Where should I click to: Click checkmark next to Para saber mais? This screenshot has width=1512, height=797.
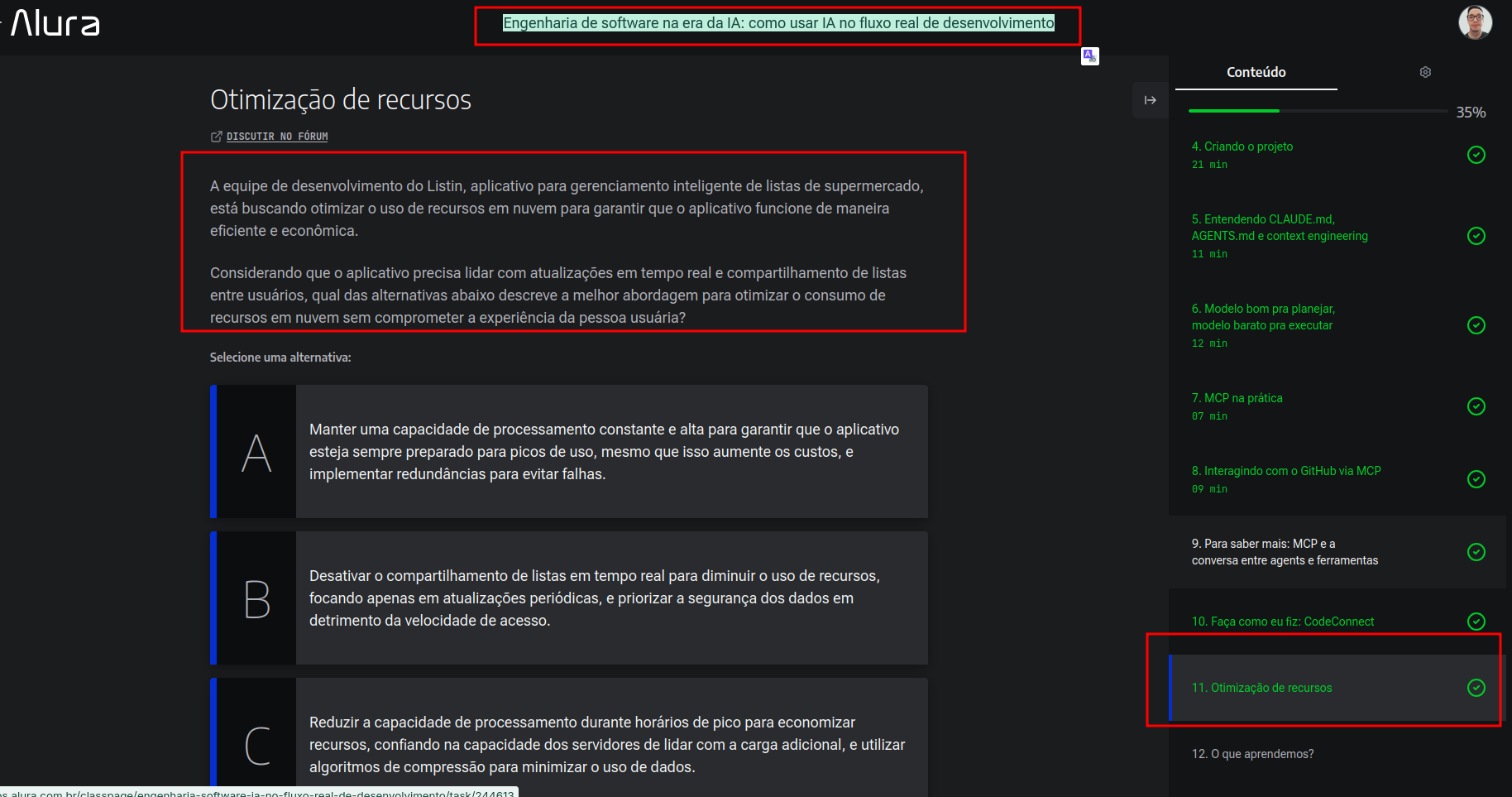[1476, 552]
